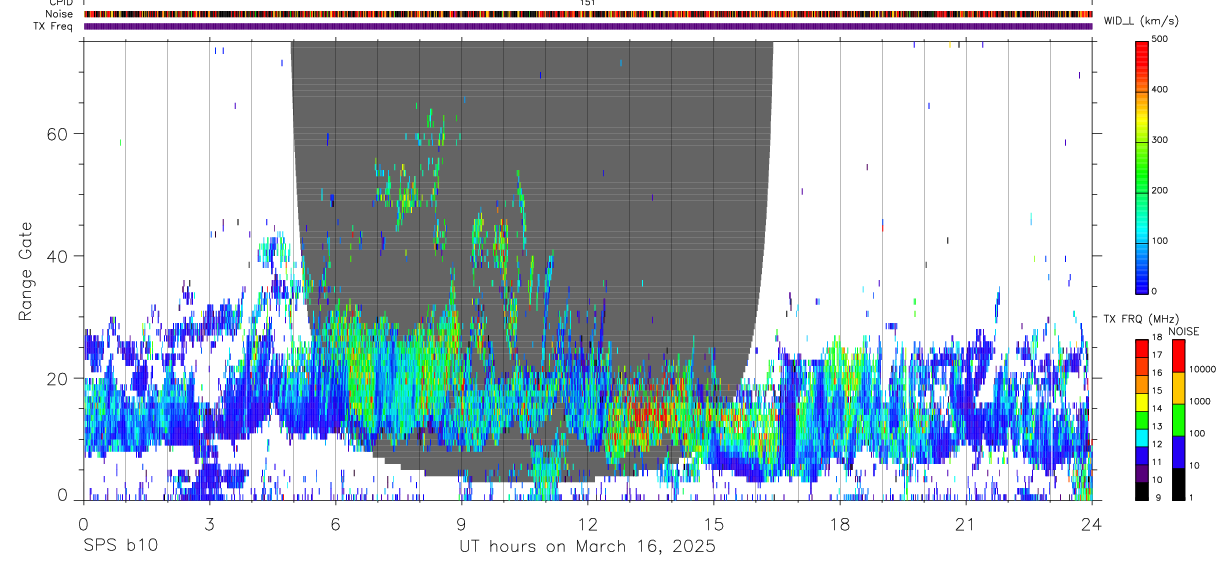Click the CPID value "151" above the plot

tap(588, 4)
